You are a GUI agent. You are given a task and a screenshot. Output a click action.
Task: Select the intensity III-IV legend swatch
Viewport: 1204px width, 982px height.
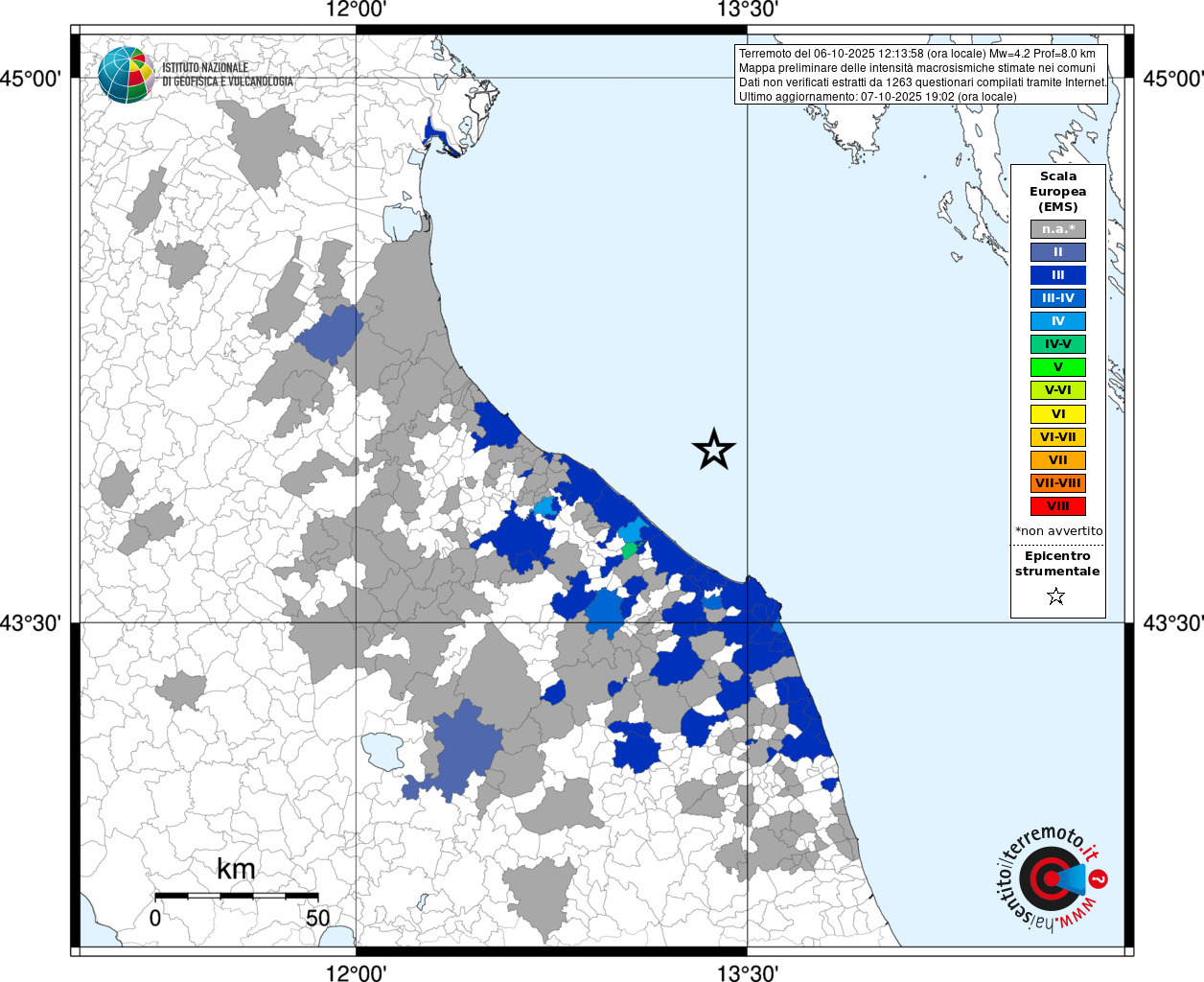coord(1058,298)
